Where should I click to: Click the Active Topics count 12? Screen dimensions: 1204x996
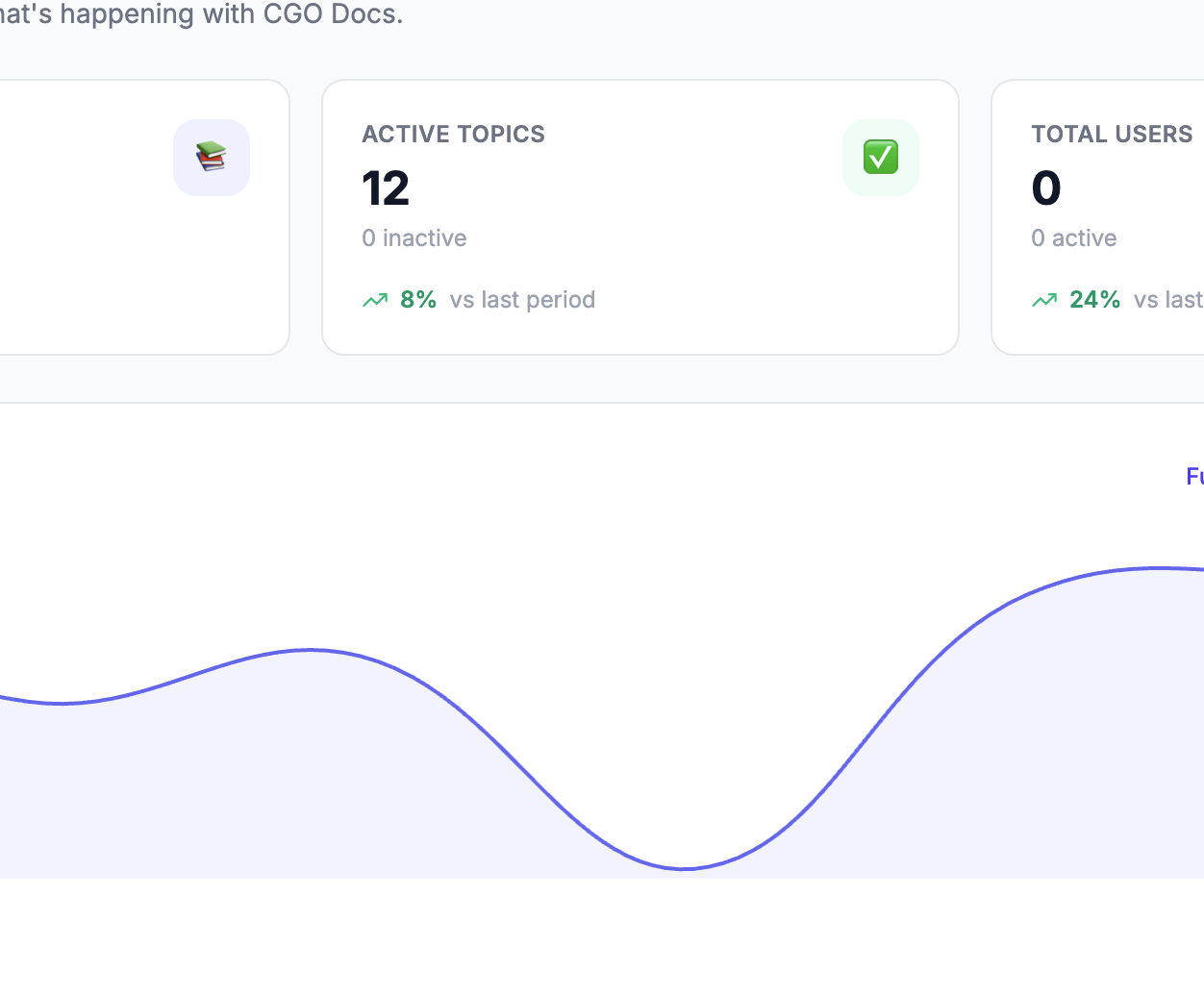386,187
